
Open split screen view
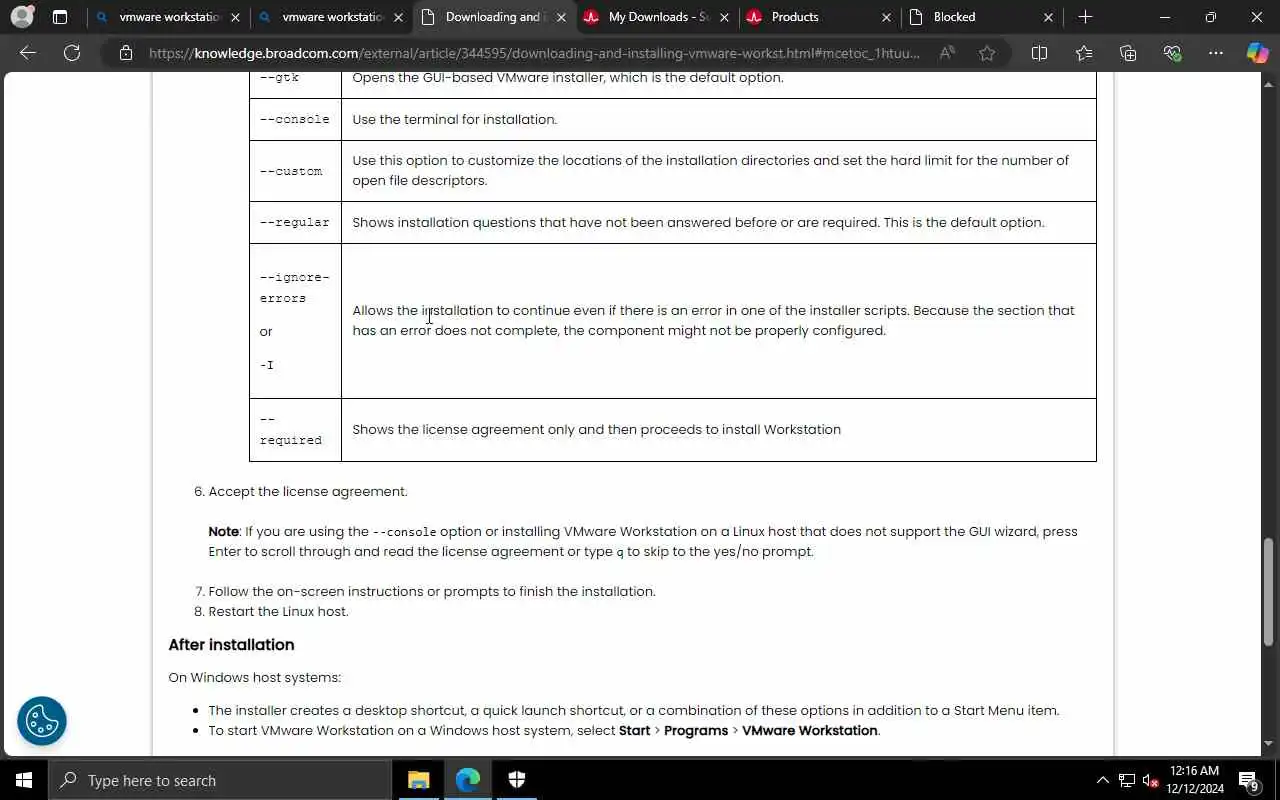(x=1039, y=53)
